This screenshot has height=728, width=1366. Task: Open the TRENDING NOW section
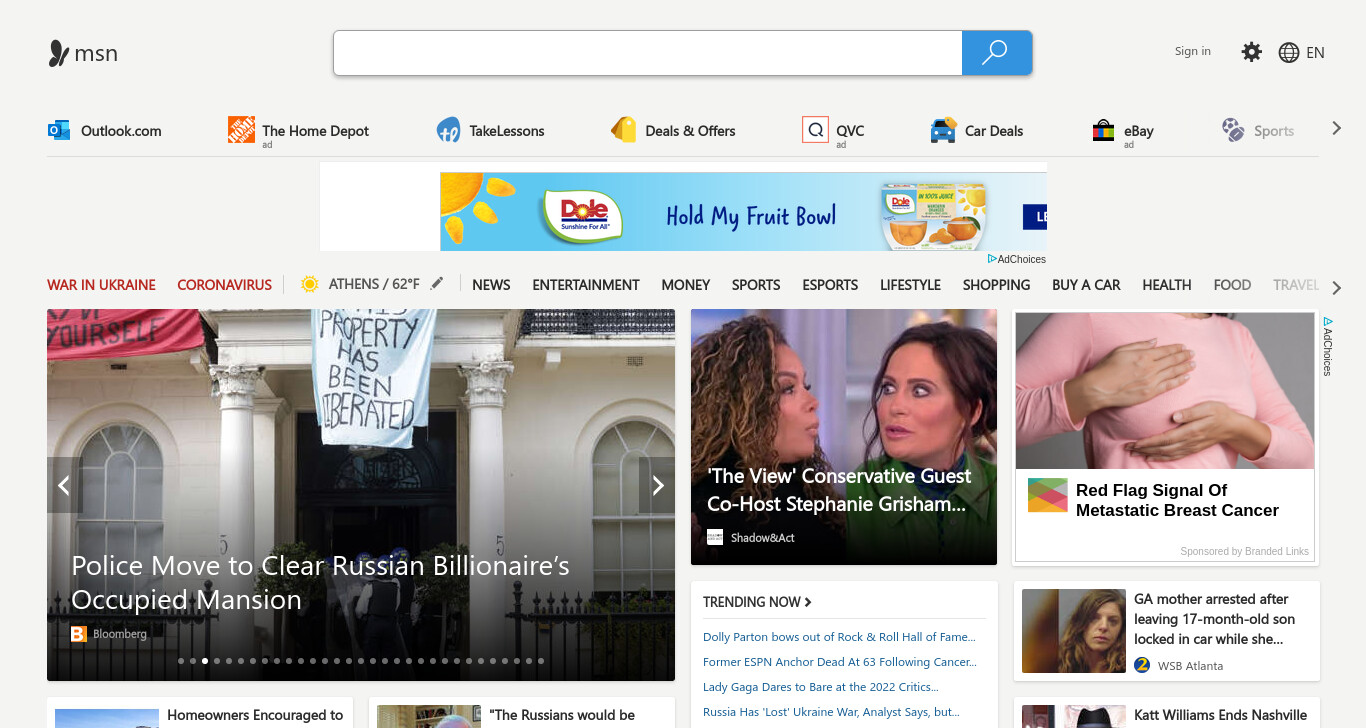click(x=757, y=602)
